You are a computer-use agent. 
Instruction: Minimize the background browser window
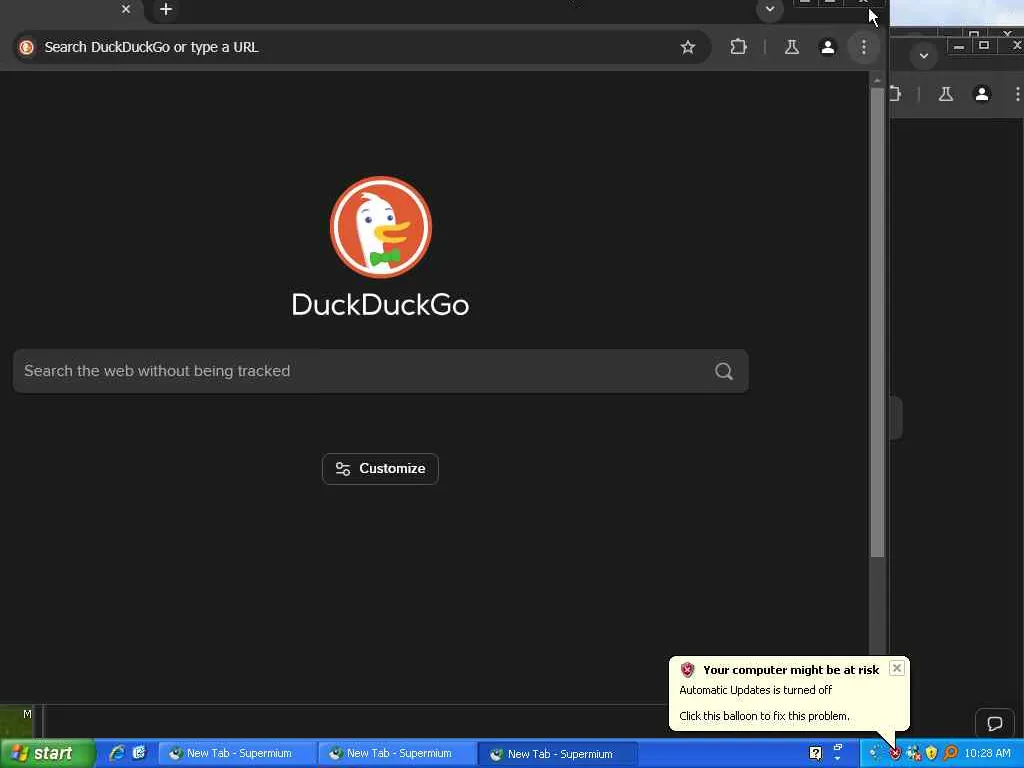[959, 46]
